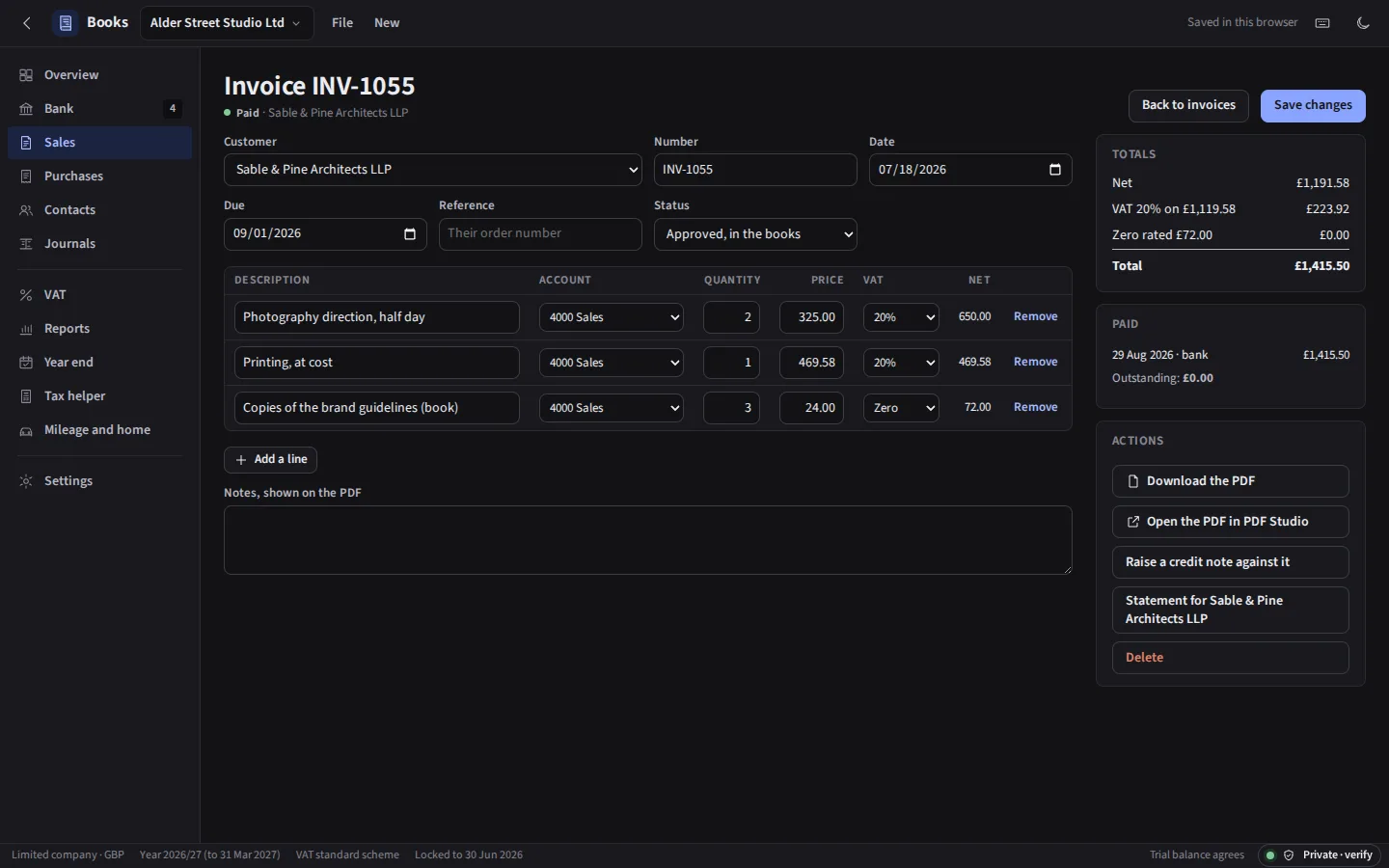Image resolution: width=1389 pixels, height=868 pixels.
Task: Click the Notes shown on the PDF textarea
Action: (648, 540)
